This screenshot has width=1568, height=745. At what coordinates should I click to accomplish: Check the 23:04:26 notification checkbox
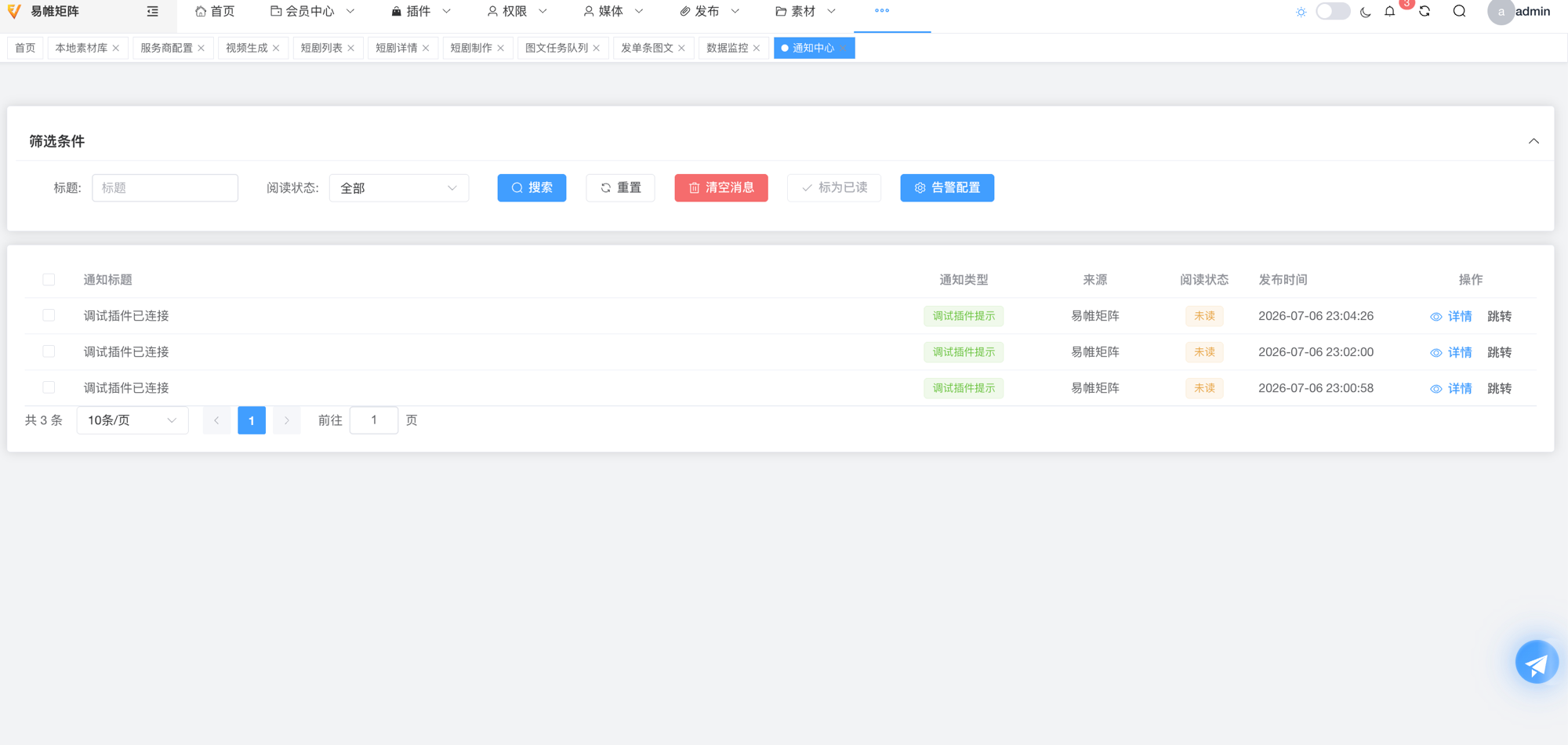[x=49, y=315]
